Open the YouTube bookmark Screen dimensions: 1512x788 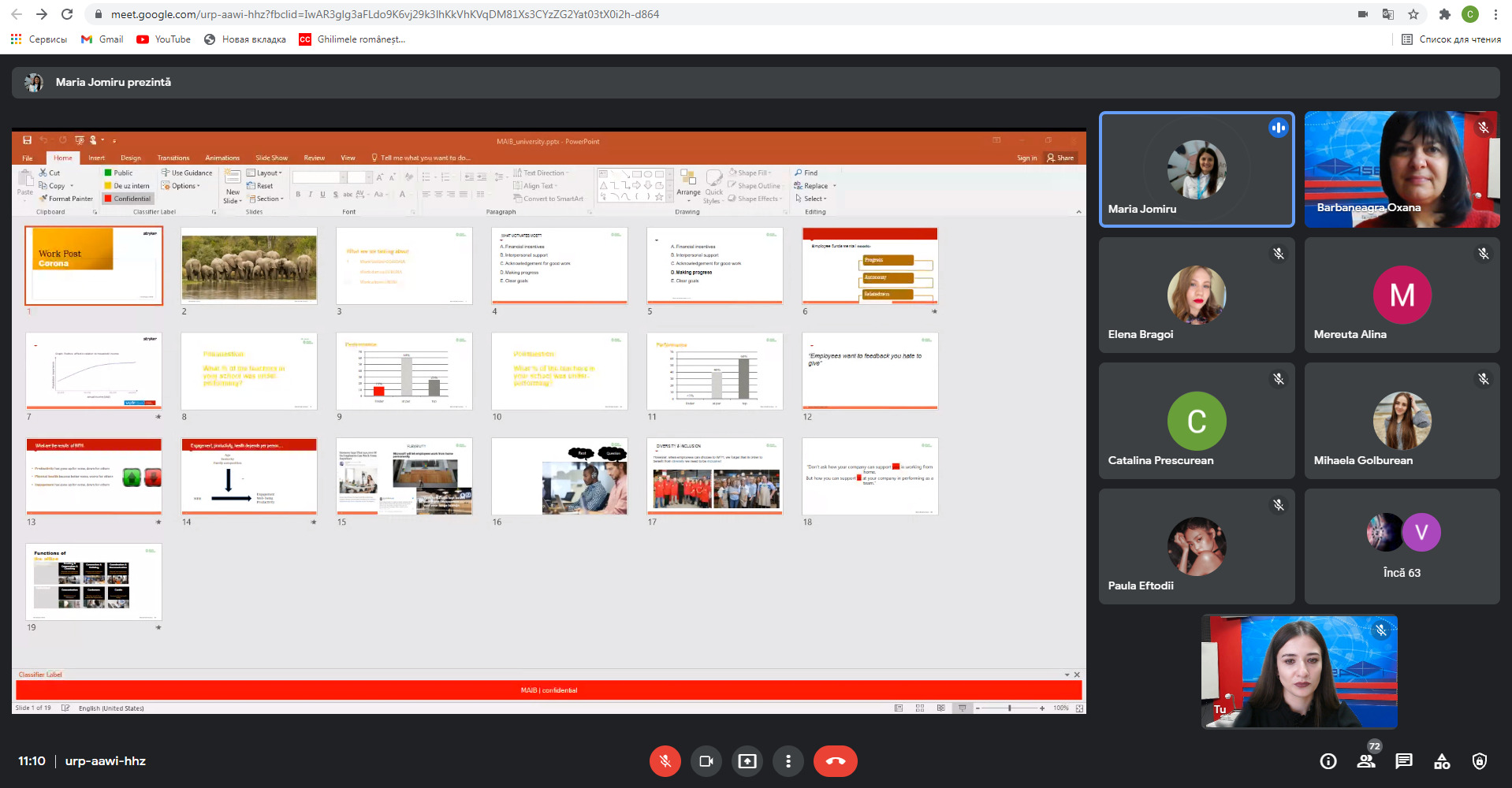click(x=164, y=39)
